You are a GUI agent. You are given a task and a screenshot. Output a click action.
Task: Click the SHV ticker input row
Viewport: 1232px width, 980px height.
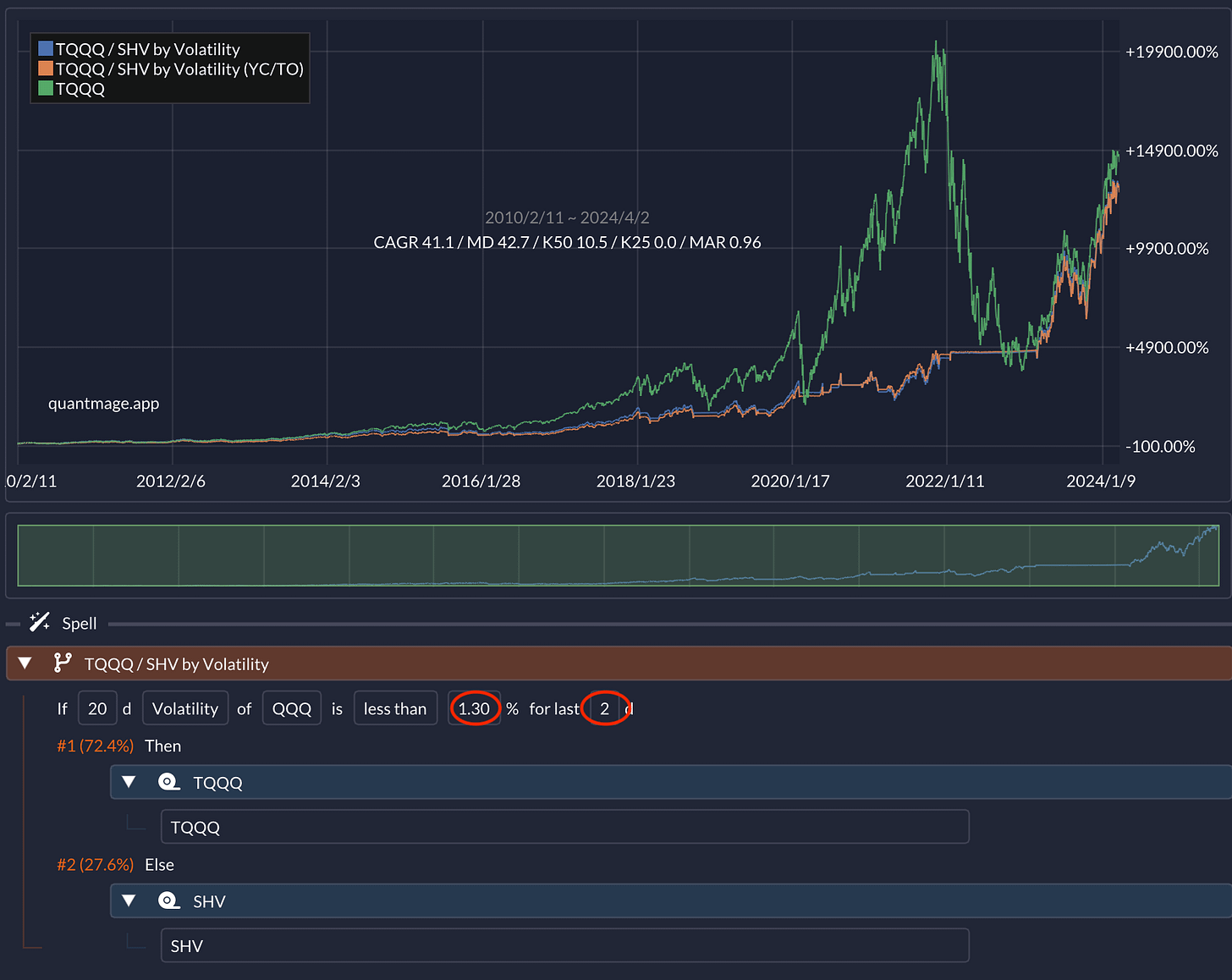coord(565,945)
